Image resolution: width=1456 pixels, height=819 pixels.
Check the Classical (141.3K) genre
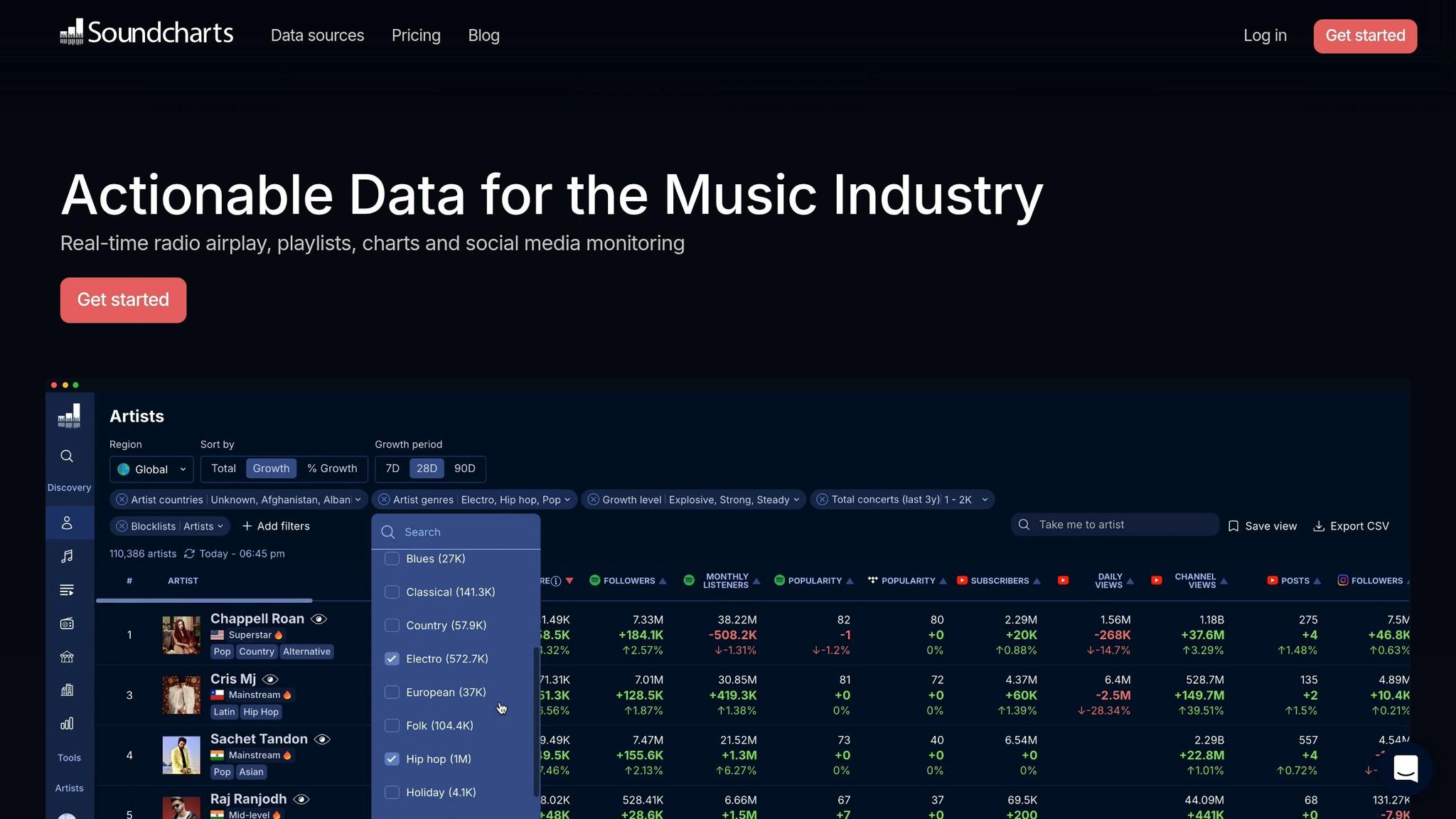tap(392, 592)
